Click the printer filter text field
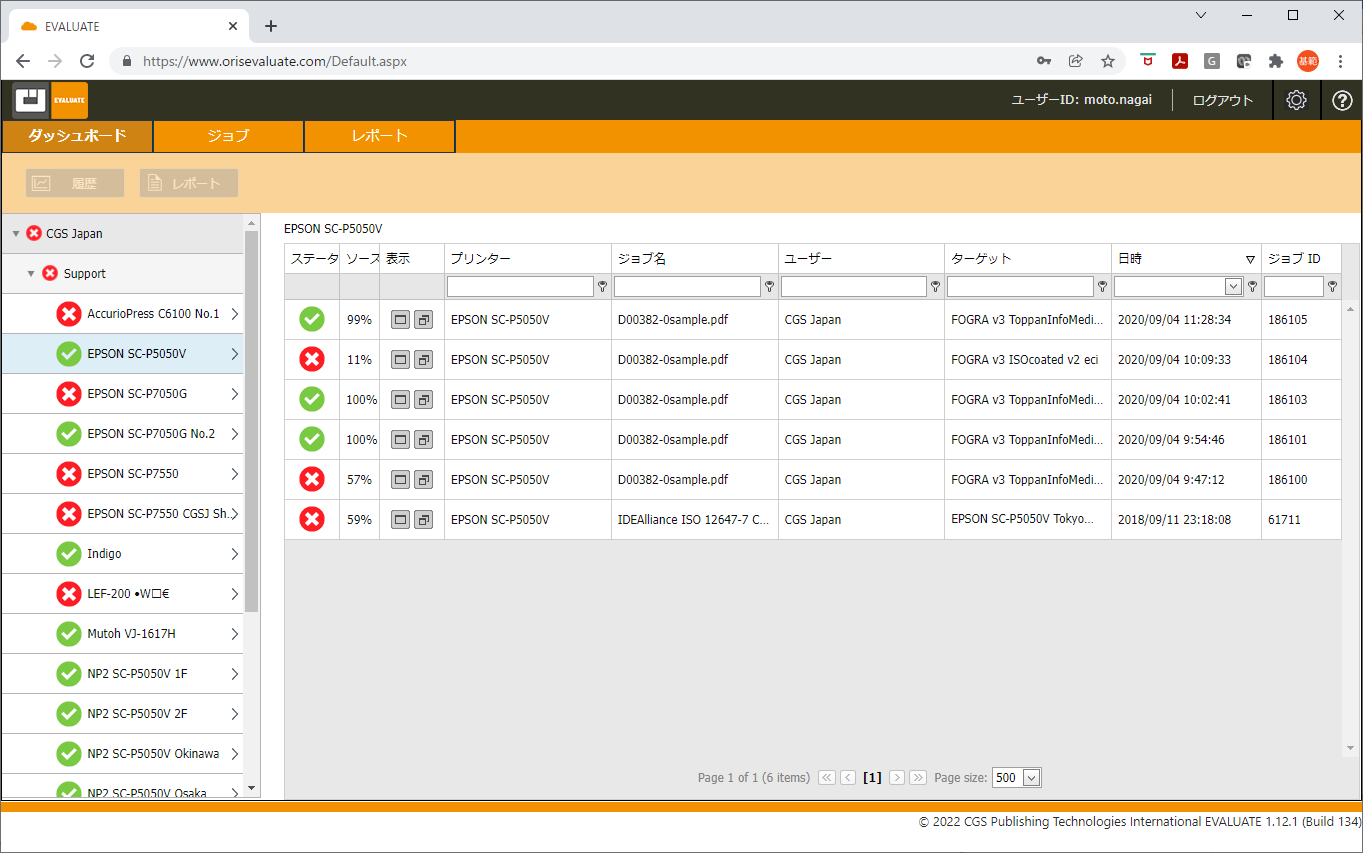This screenshot has height=853, width=1363. point(520,287)
